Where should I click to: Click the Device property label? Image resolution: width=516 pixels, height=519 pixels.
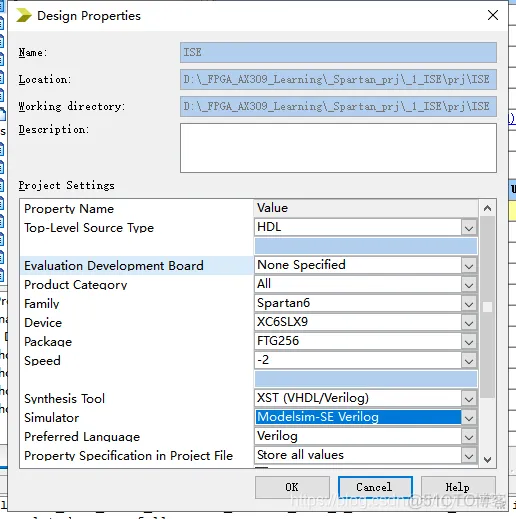[43, 323]
